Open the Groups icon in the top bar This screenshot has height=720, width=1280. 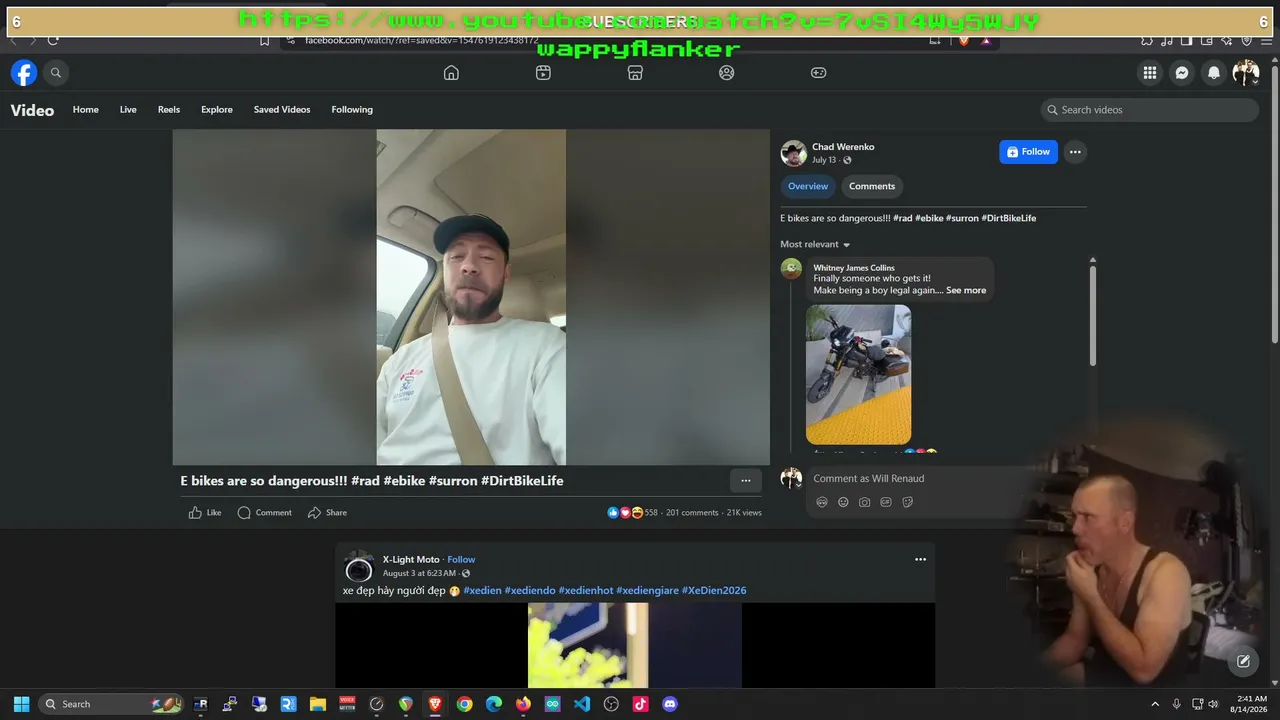click(727, 73)
